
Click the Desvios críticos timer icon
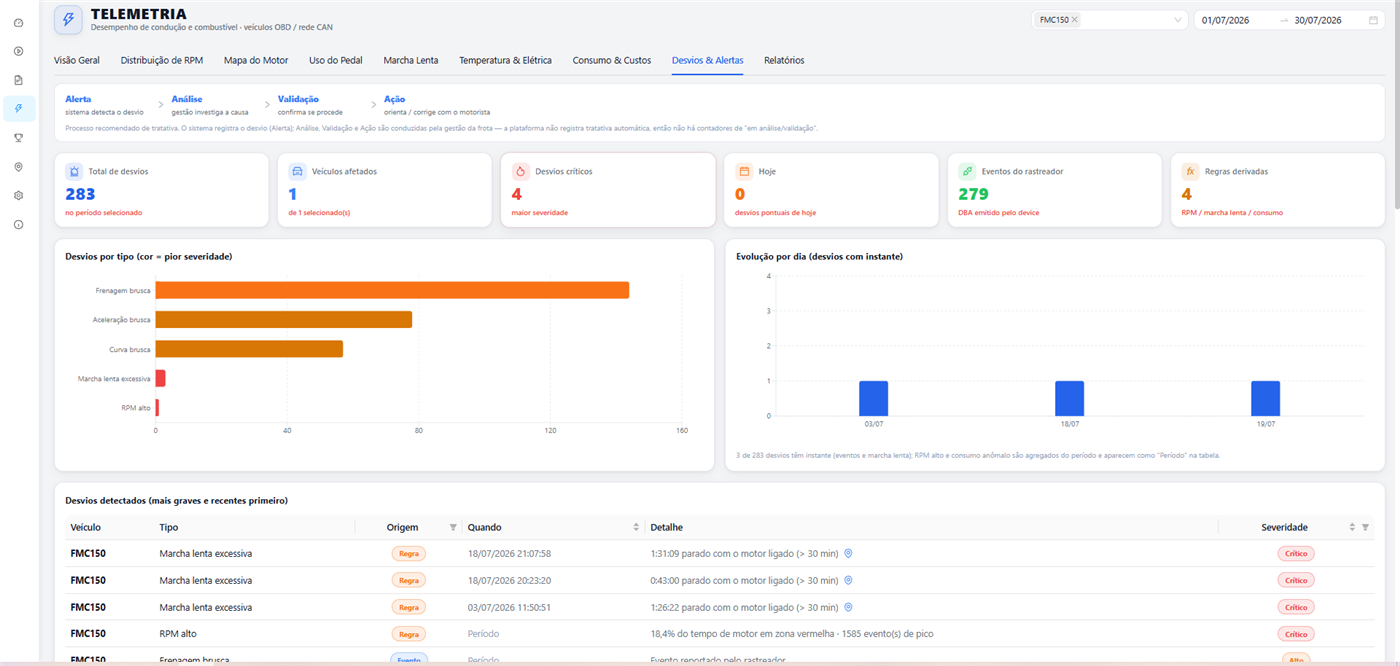tap(520, 171)
